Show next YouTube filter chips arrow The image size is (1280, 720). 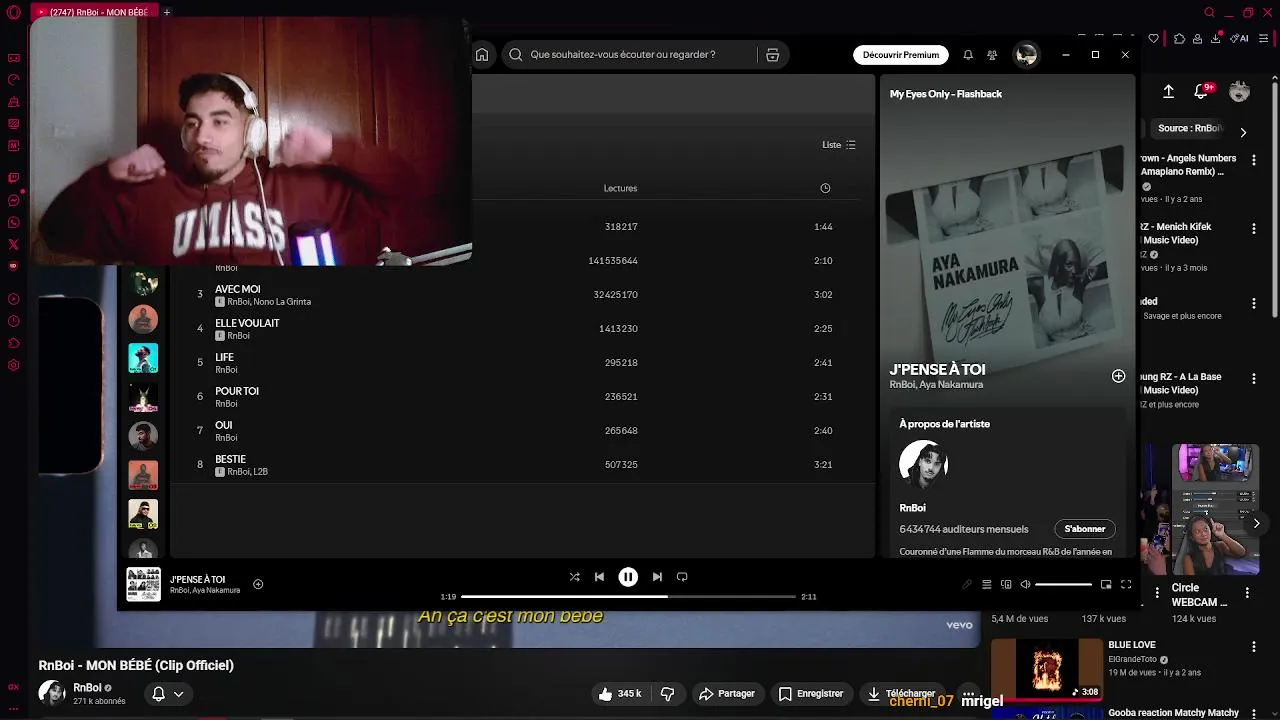pyautogui.click(x=1243, y=132)
